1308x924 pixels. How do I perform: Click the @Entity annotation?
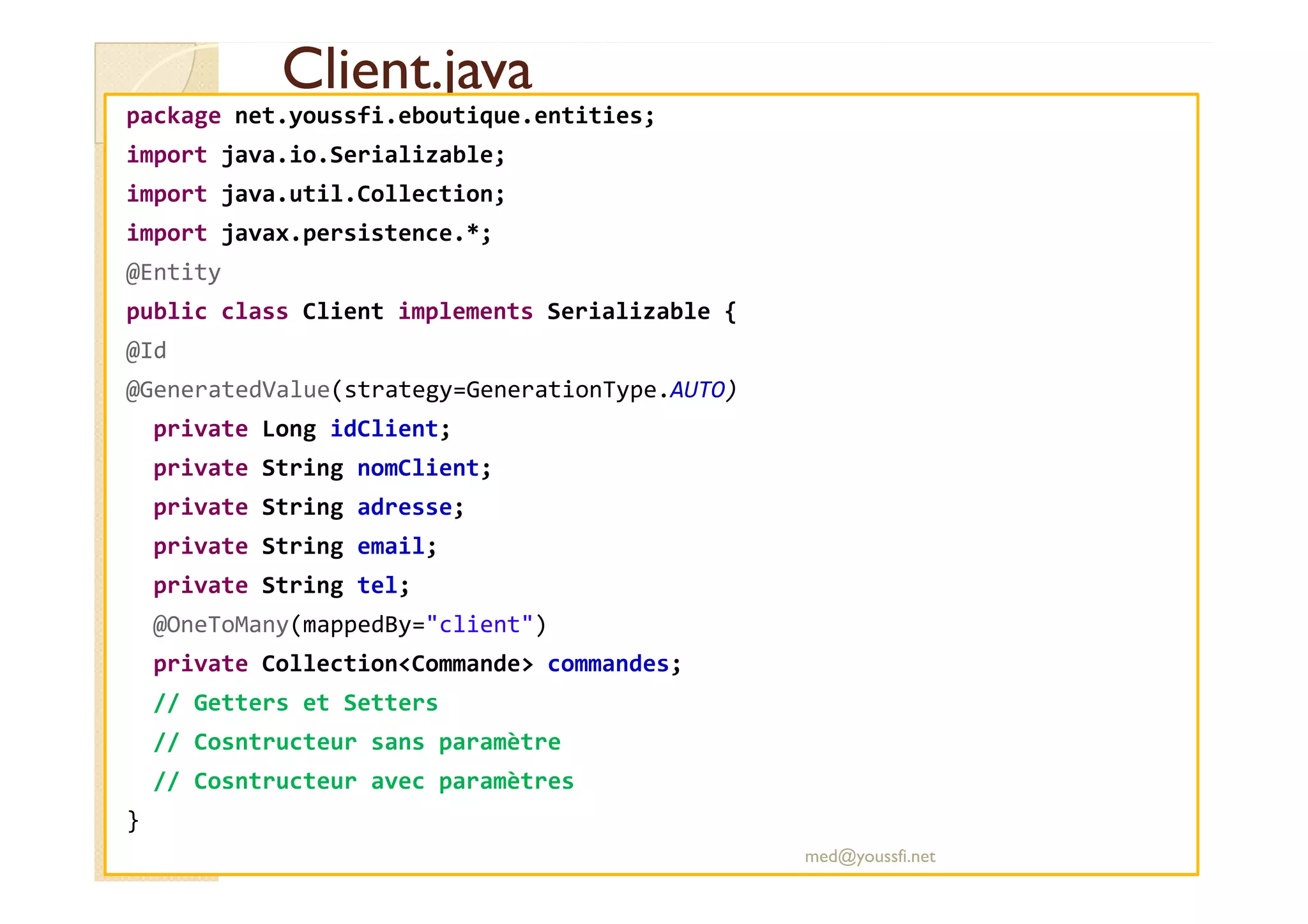pyautogui.click(x=173, y=273)
